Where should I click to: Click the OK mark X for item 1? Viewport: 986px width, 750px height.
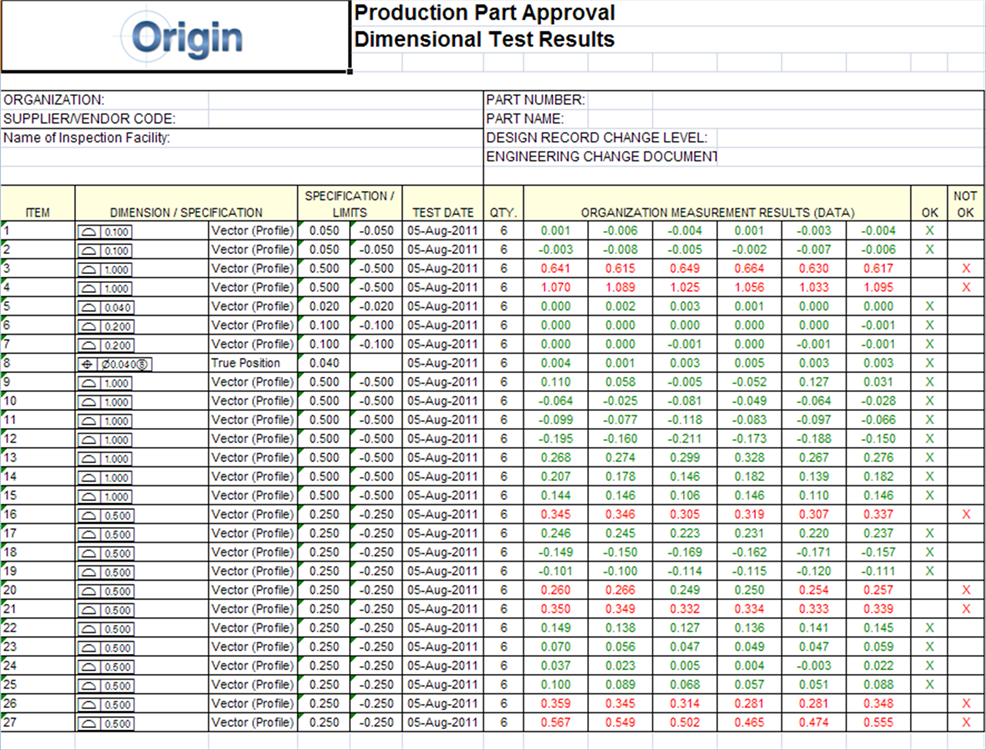(x=929, y=231)
